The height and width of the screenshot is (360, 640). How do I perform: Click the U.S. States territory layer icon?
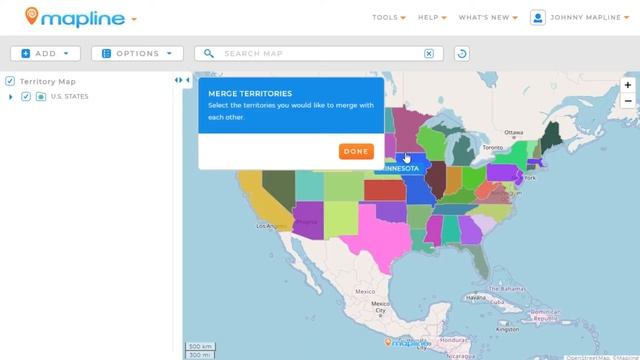pos(41,97)
